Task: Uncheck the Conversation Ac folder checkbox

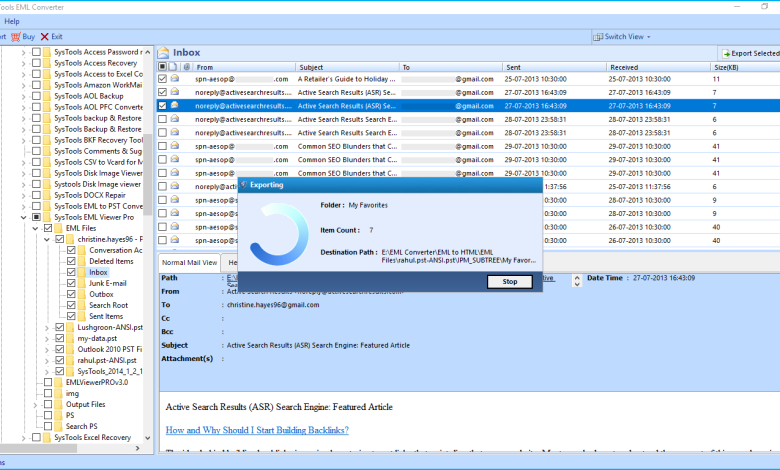Action: click(71, 250)
